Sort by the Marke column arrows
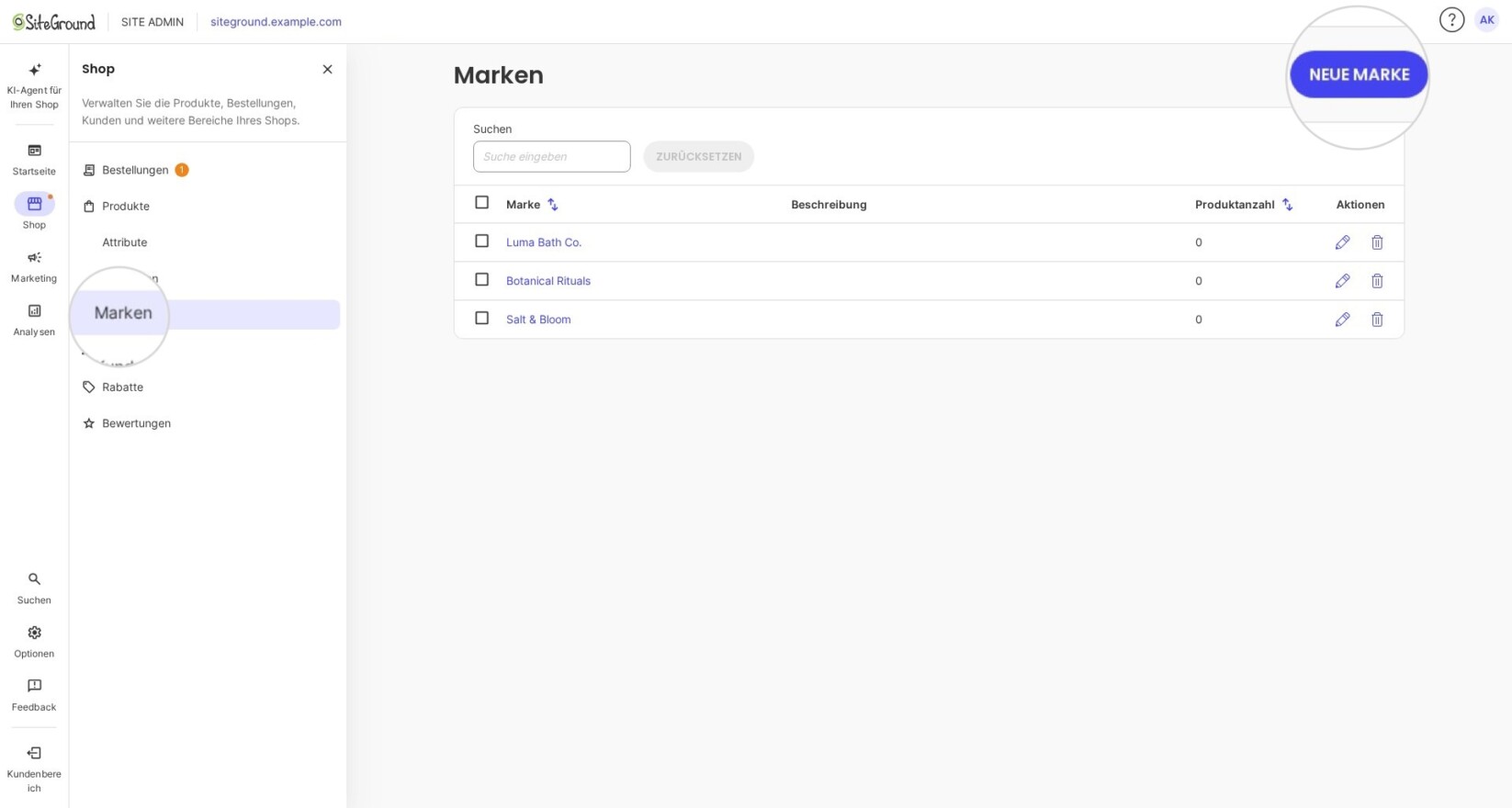The image size is (1512, 808). click(x=553, y=205)
